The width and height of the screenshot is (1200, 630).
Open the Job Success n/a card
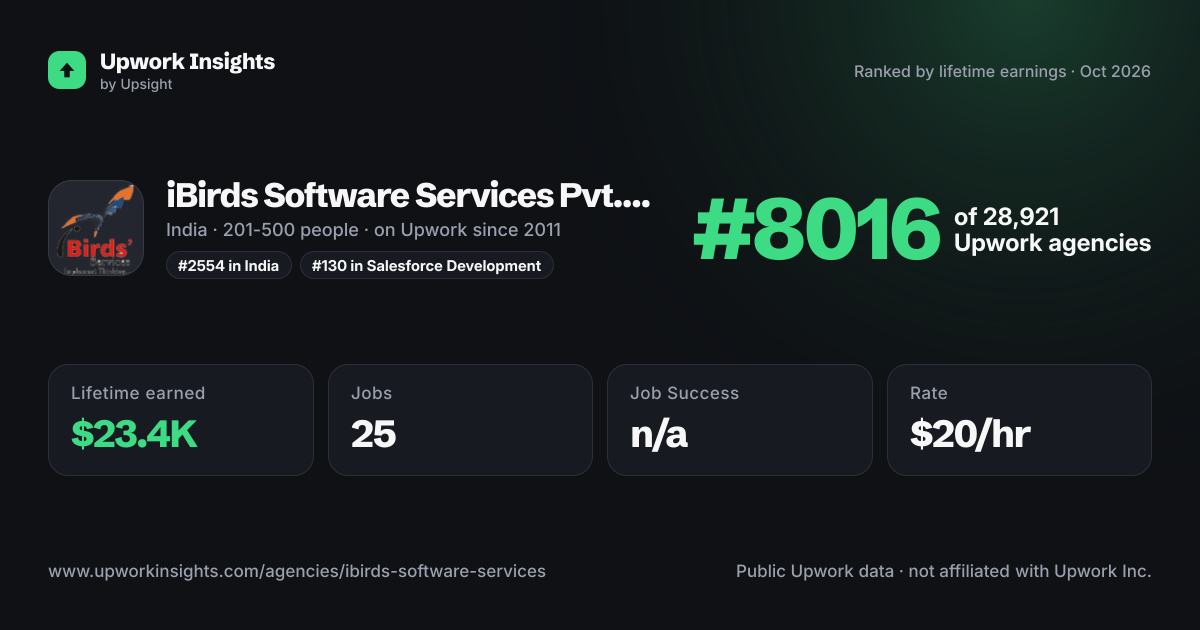(x=740, y=420)
